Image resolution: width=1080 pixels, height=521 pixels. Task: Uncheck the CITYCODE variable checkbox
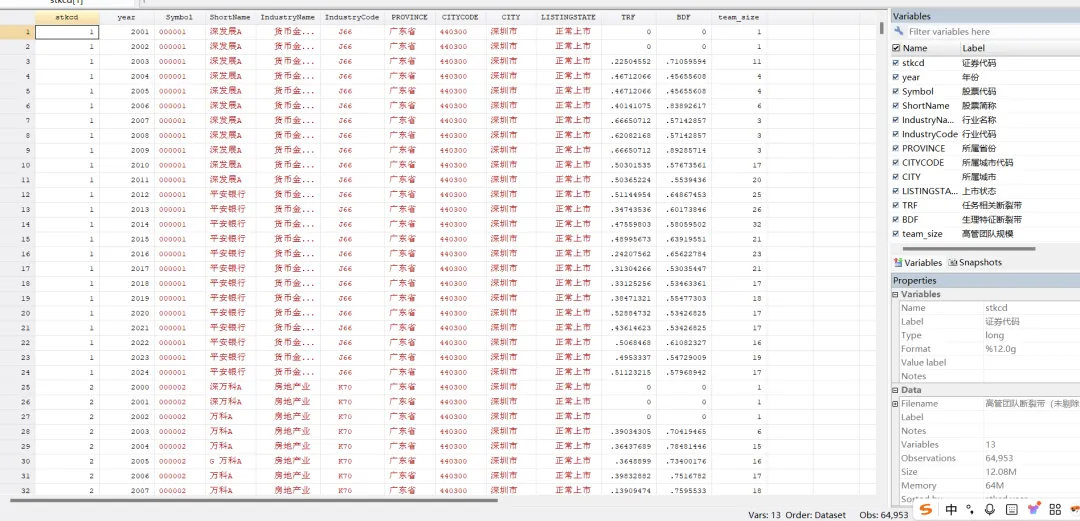point(896,163)
